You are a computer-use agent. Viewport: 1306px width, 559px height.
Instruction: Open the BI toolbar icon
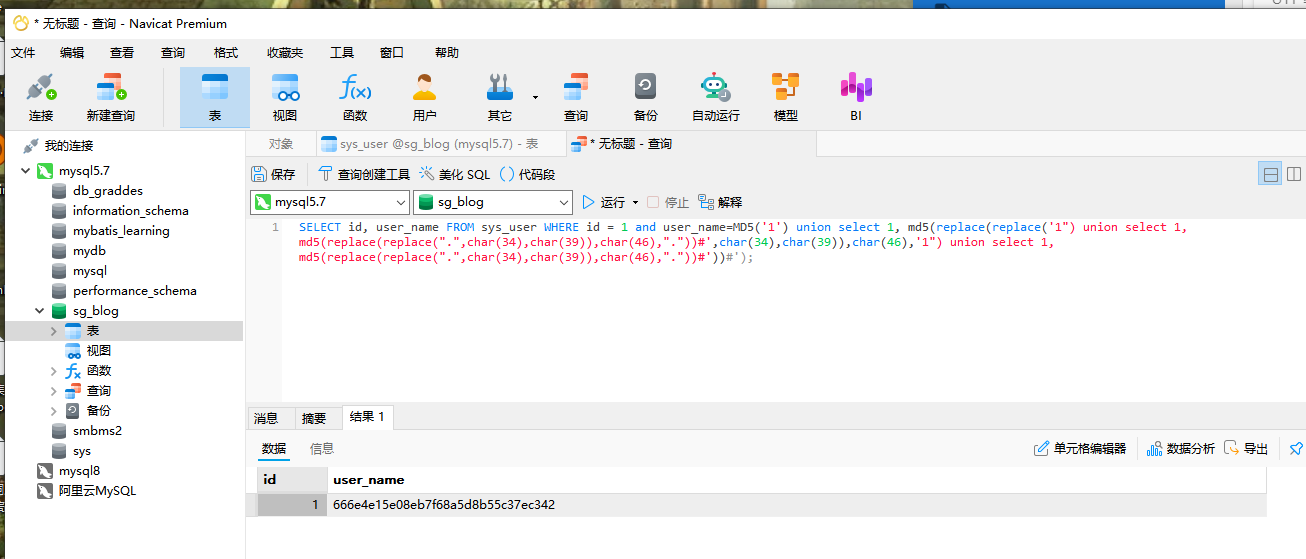click(856, 97)
